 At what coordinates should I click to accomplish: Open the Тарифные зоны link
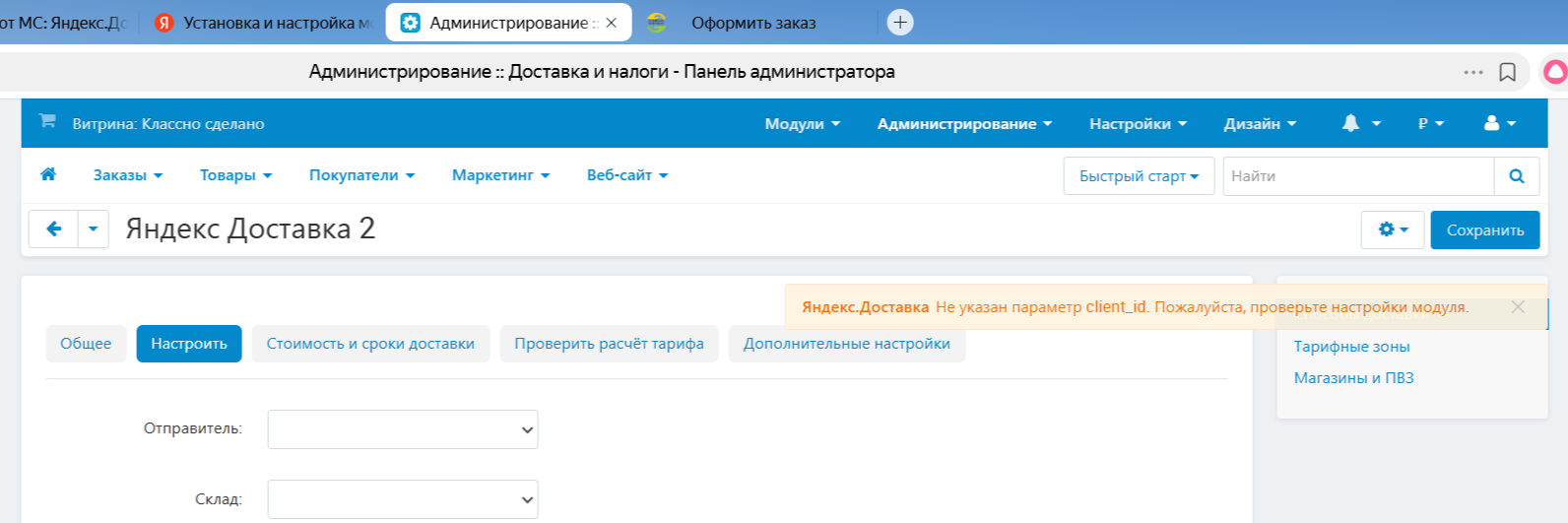[1351, 347]
